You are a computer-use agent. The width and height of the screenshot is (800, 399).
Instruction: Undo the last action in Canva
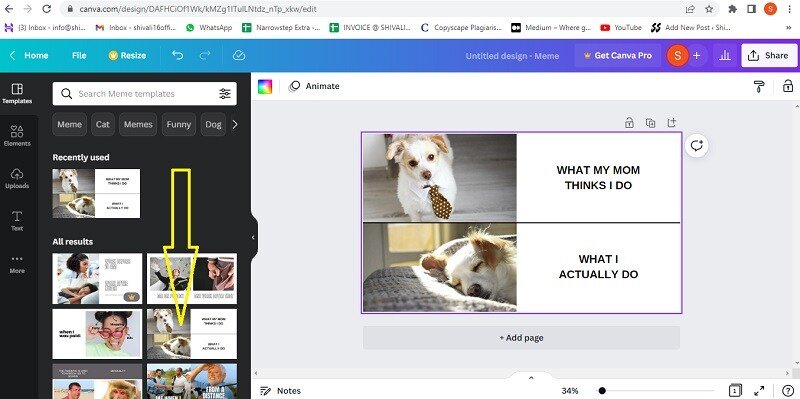pos(178,55)
